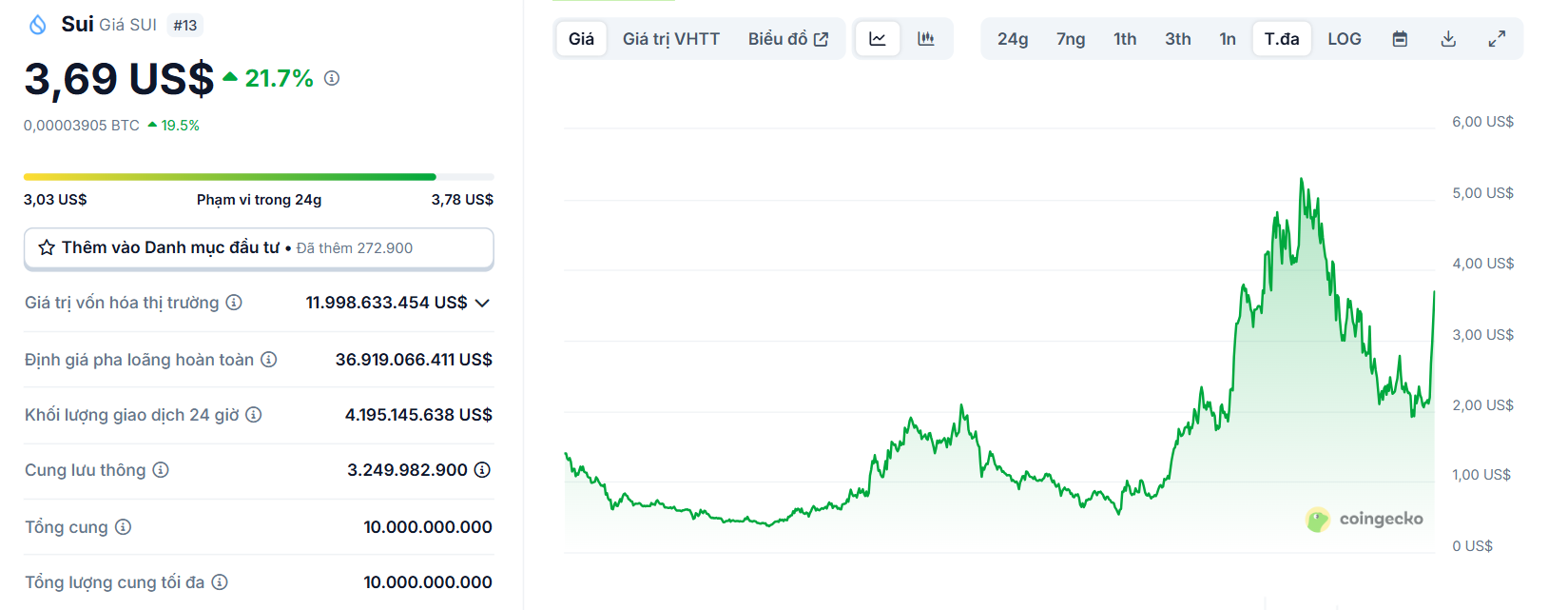
Task: Select the Giá trị VHTT tab
Action: coord(671,39)
